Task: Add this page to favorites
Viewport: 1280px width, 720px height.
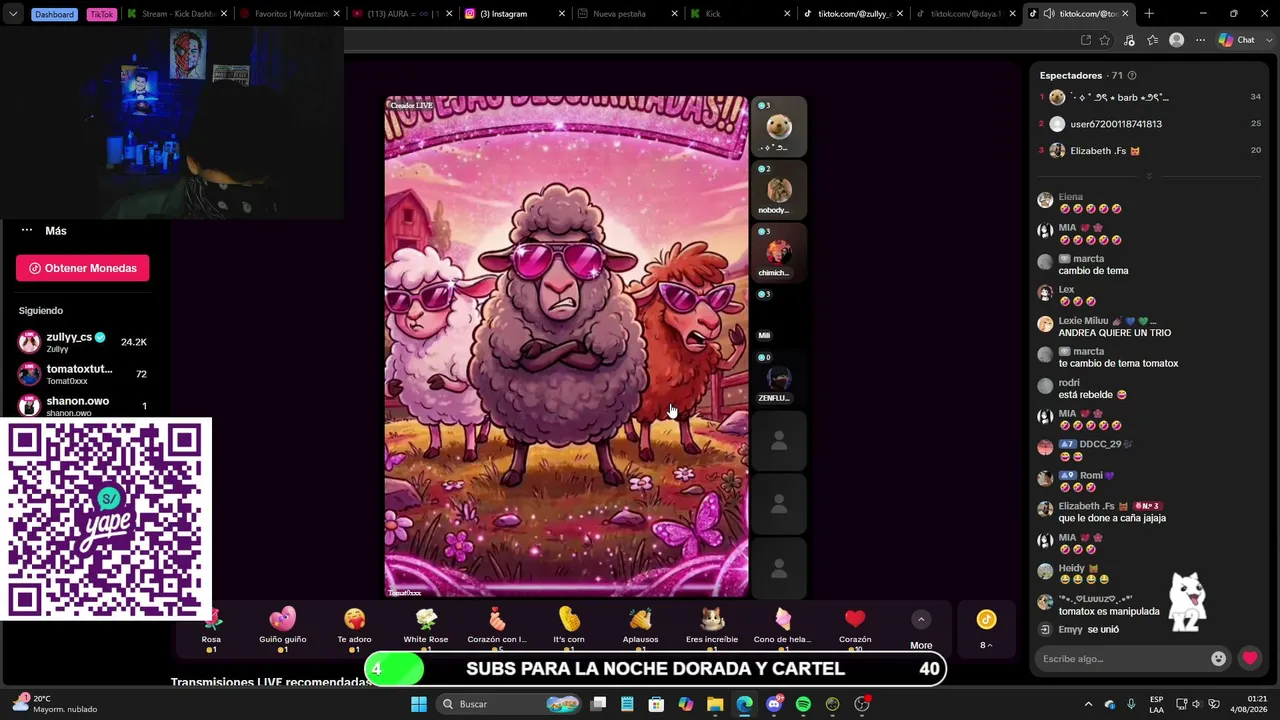Action: tap(1105, 40)
